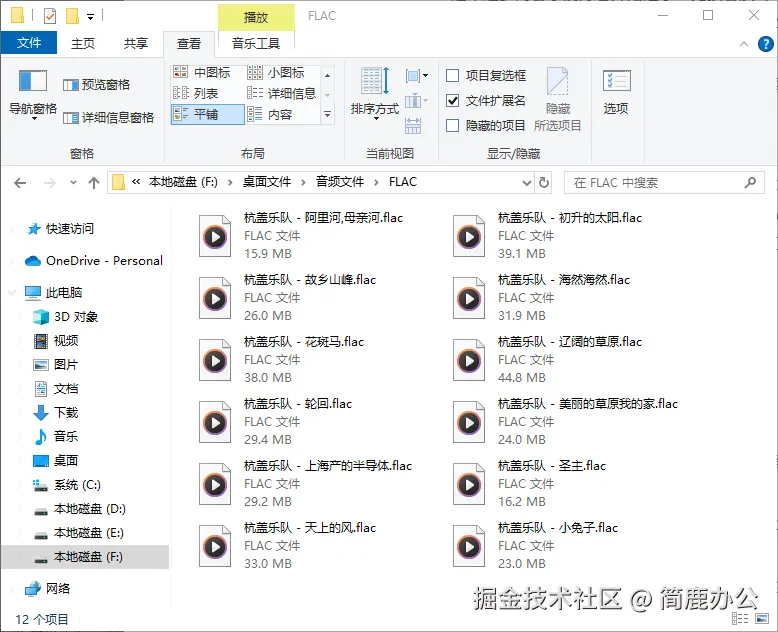This screenshot has height=632, width=778.
Task: Switch layout to 详细信息 details view
Action: [x=282, y=93]
